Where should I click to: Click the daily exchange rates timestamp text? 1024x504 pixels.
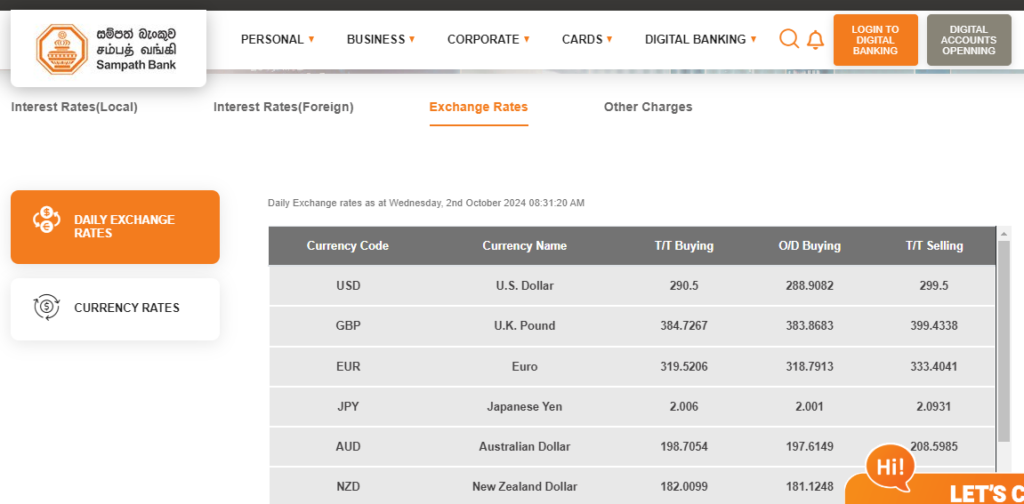click(x=426, y=203)
